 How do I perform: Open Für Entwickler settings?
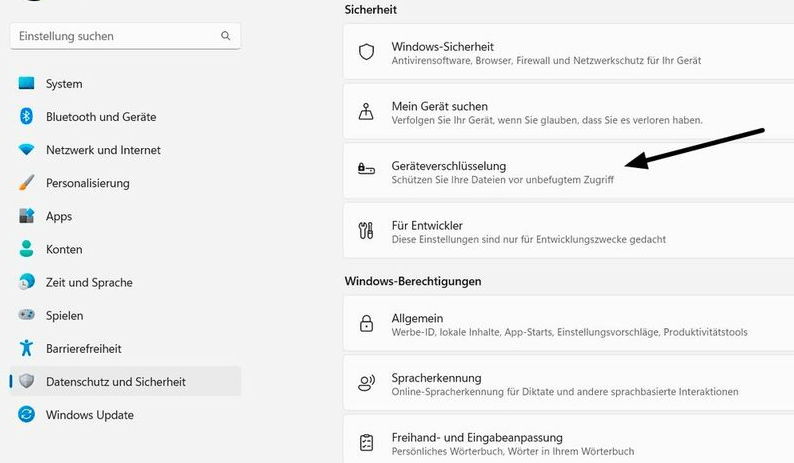point(427,226)
